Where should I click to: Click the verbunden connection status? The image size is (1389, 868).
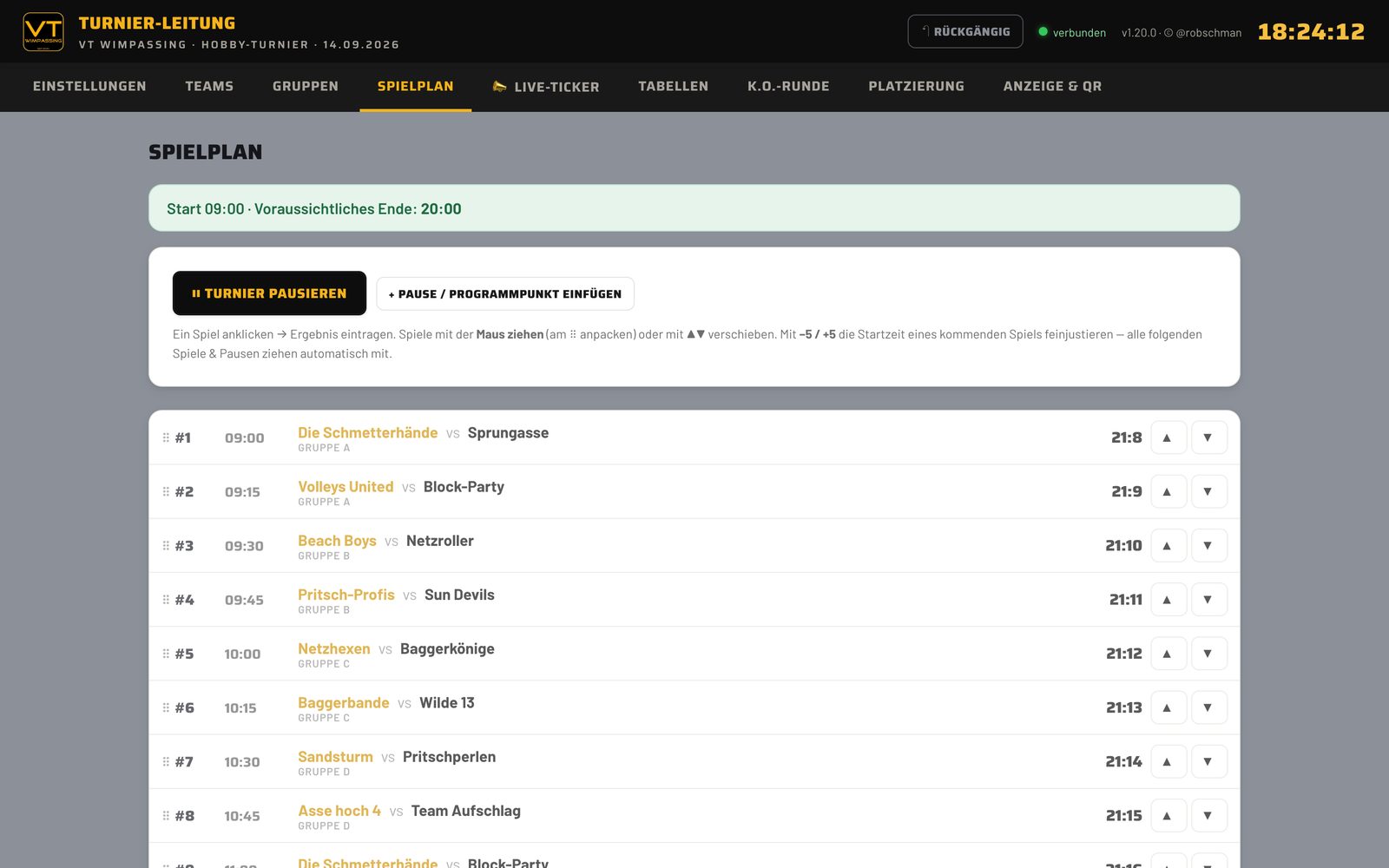coord(1072,32)
